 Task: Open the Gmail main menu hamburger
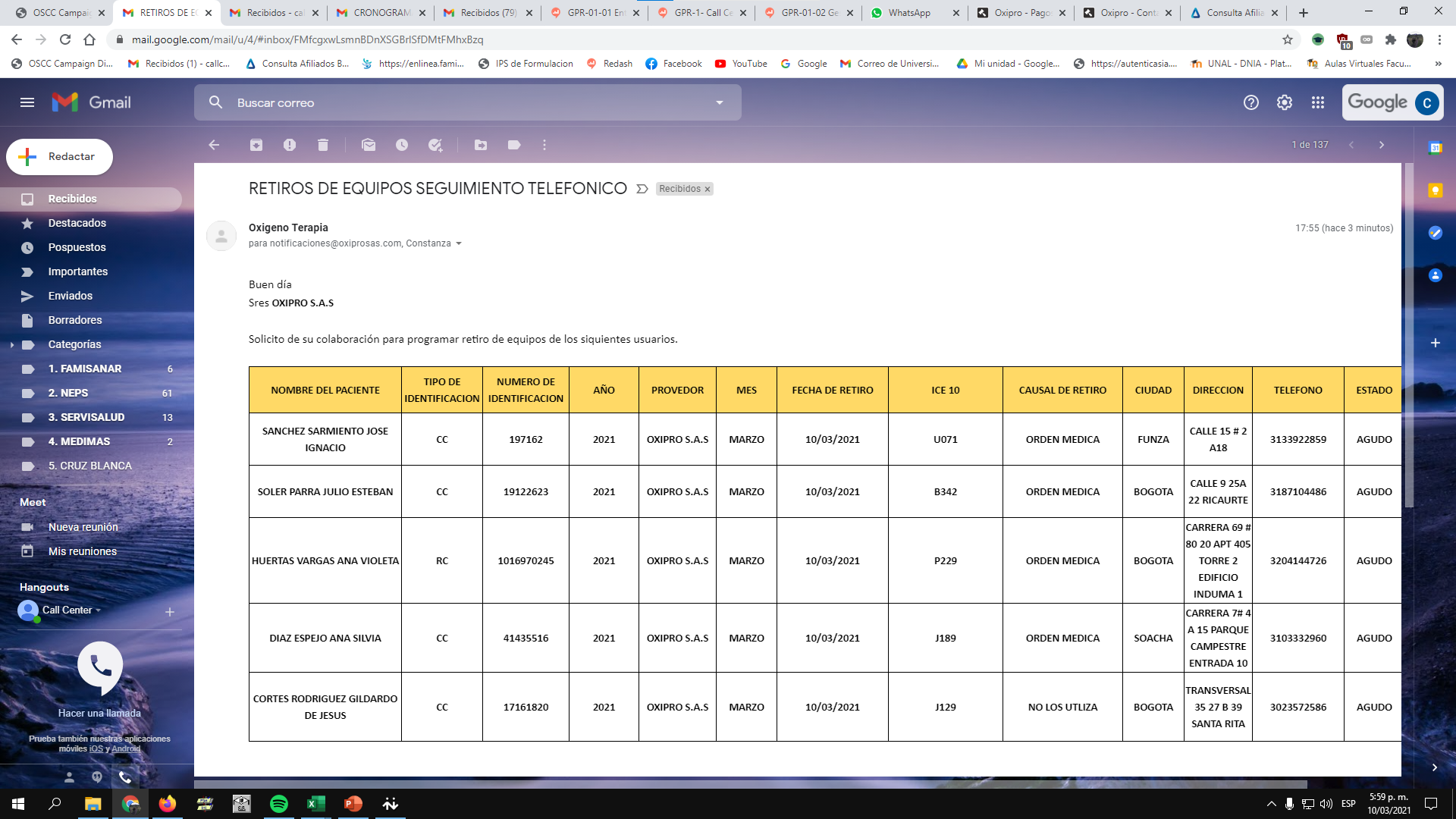pyautogui.click(x=27, y=102)
